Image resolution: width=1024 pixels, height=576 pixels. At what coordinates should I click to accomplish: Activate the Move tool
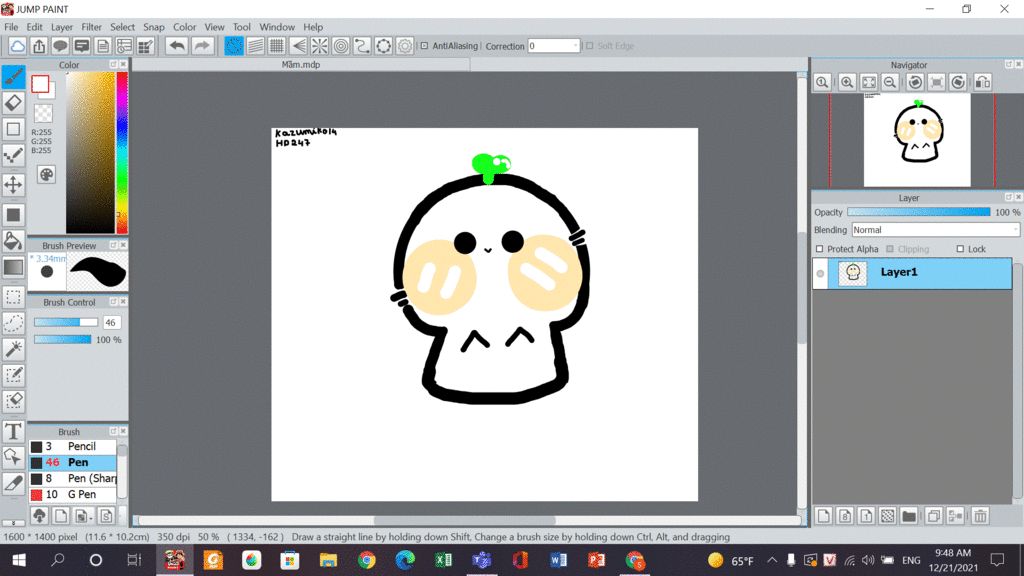[x=13, y=184]
